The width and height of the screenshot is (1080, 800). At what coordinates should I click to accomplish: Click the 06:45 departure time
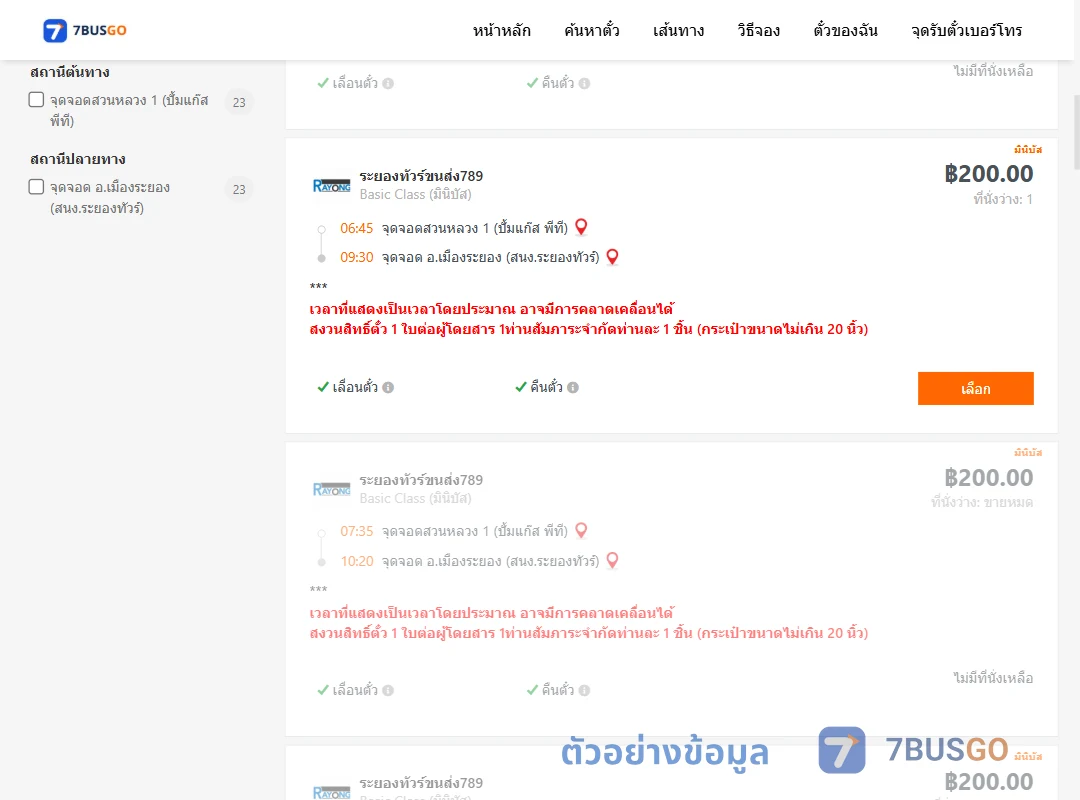pyautogui.click(x=356, y=228)
